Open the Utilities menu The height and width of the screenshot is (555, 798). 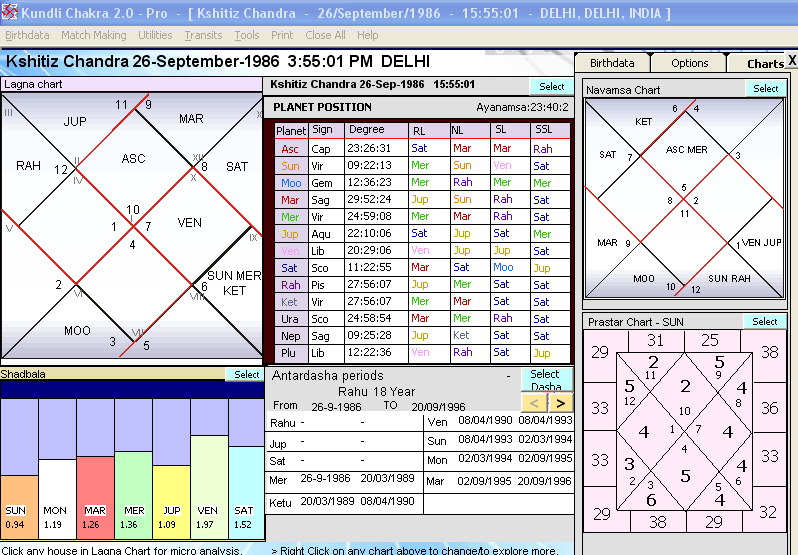pos(155,35)
